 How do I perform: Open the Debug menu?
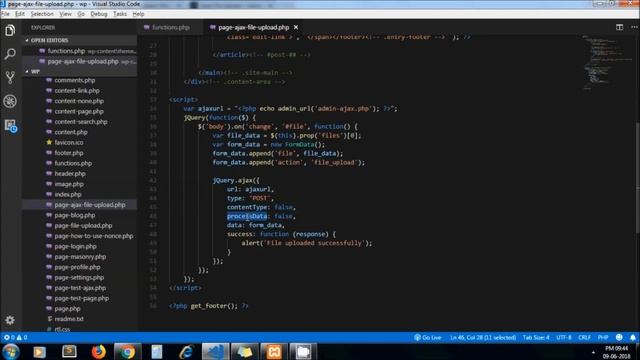(x=99, y=14)
